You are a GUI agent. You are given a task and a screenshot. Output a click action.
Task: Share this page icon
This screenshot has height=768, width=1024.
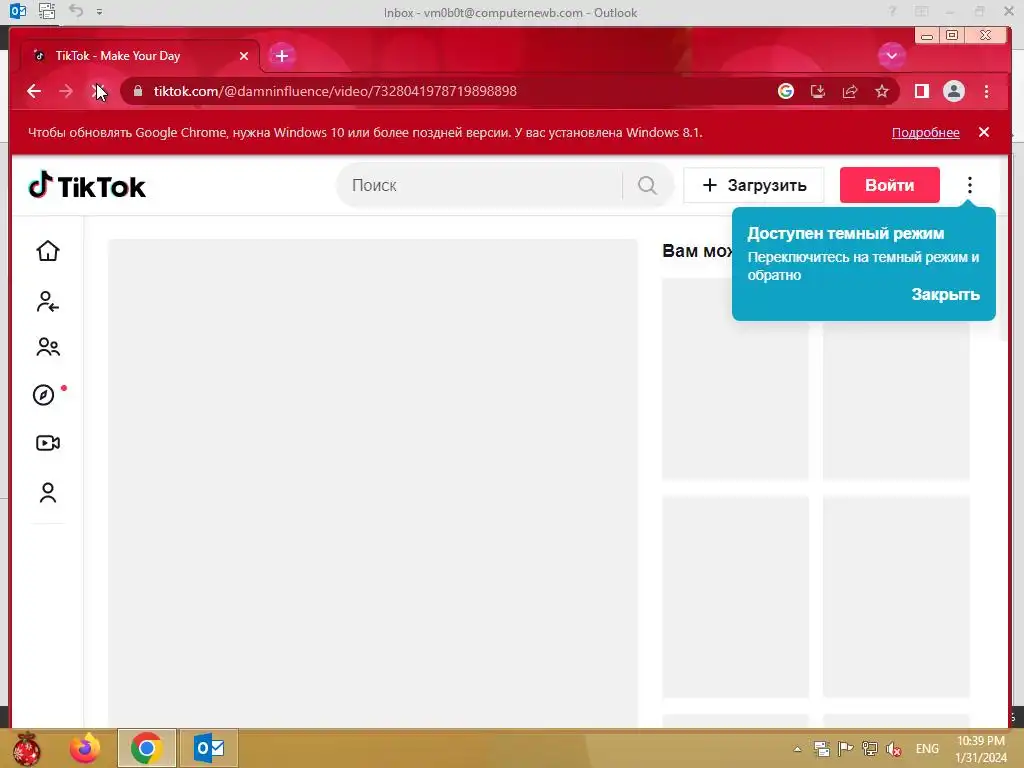coord(850,91)
